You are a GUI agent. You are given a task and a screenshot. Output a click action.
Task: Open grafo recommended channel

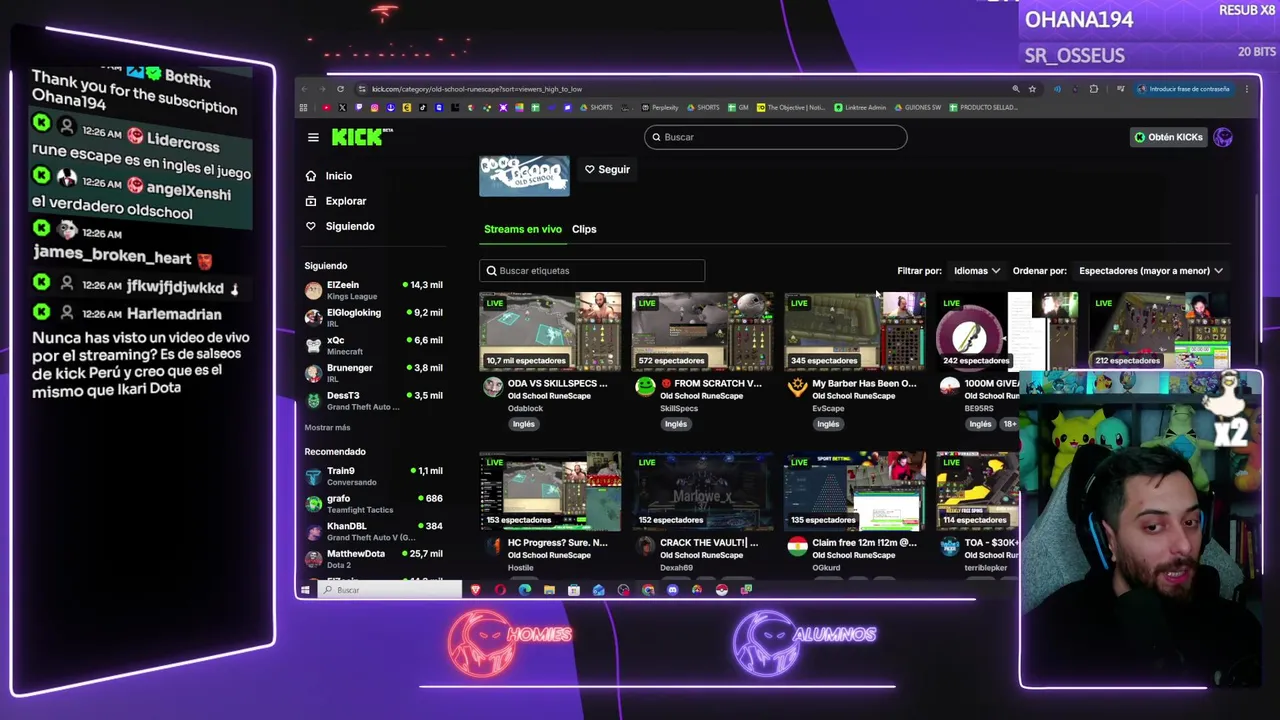(x=373, y=503)
